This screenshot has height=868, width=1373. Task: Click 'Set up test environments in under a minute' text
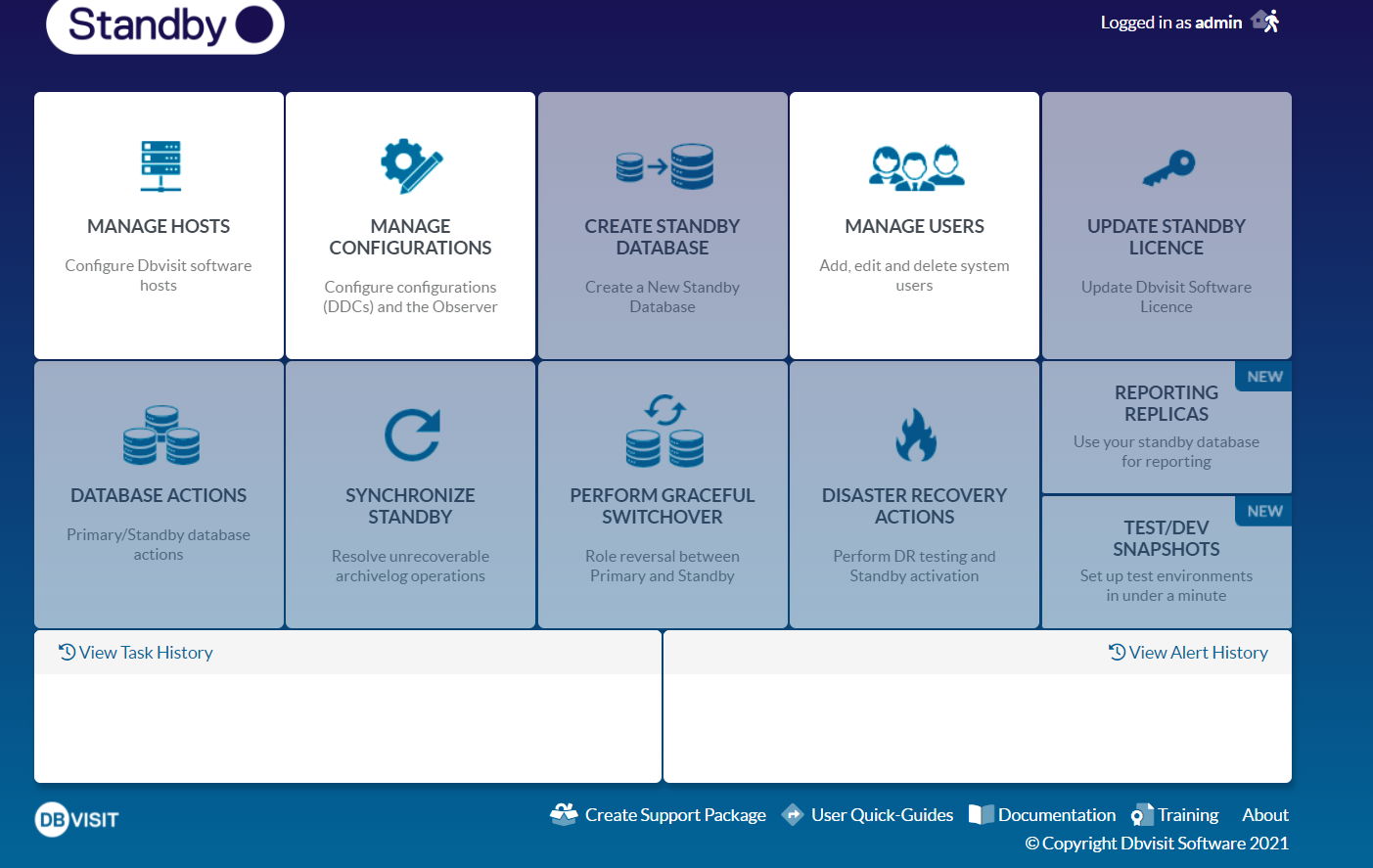(x=1167, y=585)
